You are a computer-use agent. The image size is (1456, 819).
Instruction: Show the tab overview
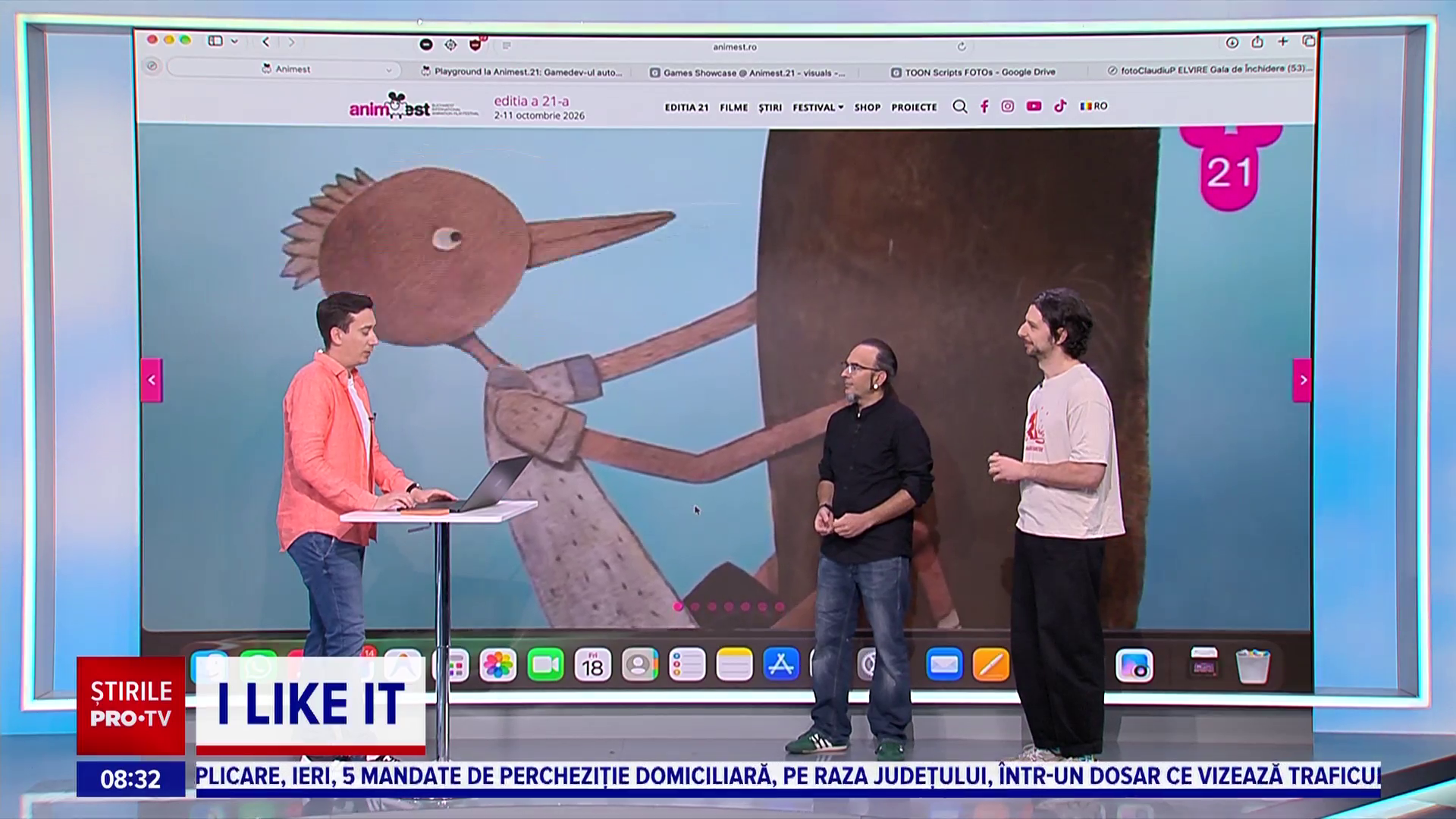click(1309, 41)
